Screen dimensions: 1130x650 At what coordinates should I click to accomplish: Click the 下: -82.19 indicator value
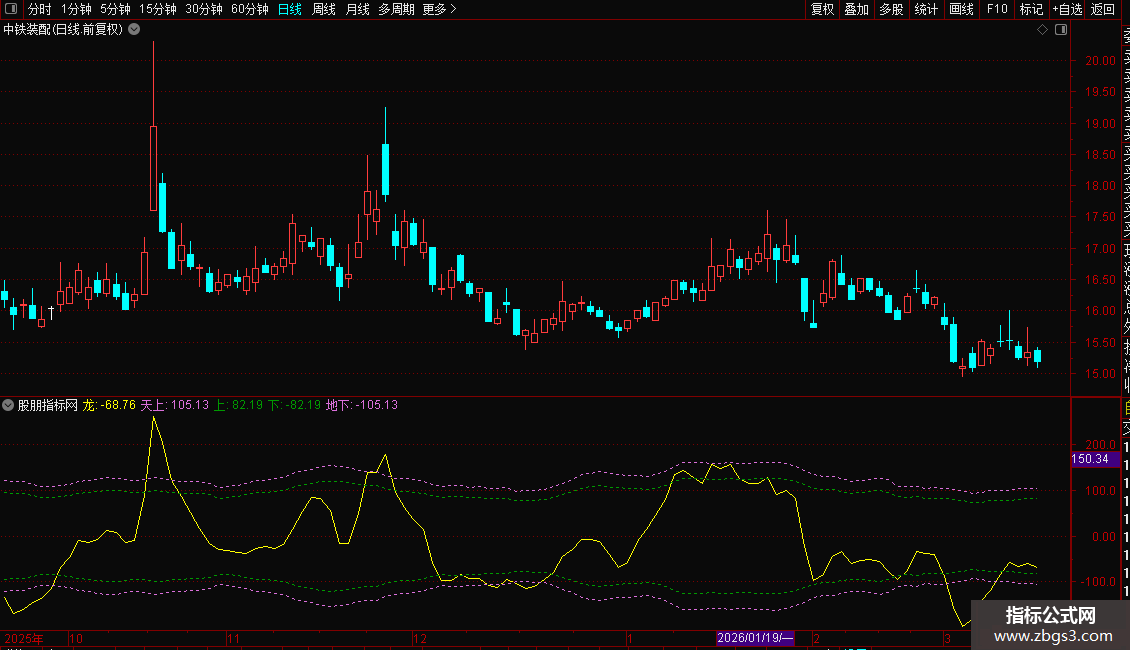point(294,405)
